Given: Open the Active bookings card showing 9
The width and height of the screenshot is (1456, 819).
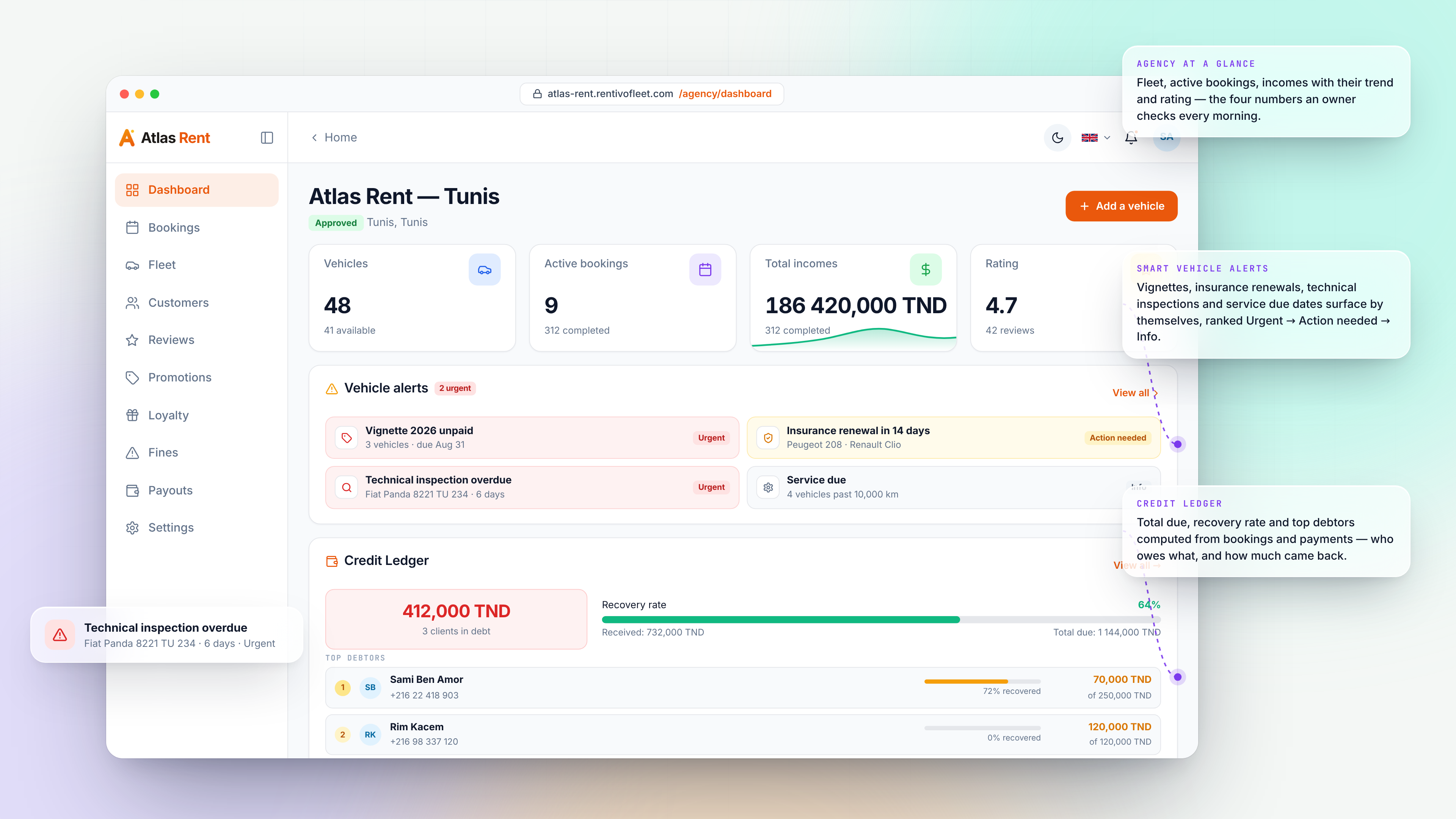Looking at the screenshot, I should pos(632,298).
